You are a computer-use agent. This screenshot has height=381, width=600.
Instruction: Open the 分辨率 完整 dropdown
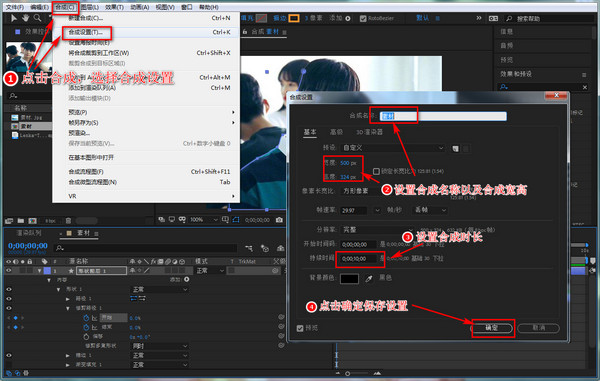(x=377, y=230)
